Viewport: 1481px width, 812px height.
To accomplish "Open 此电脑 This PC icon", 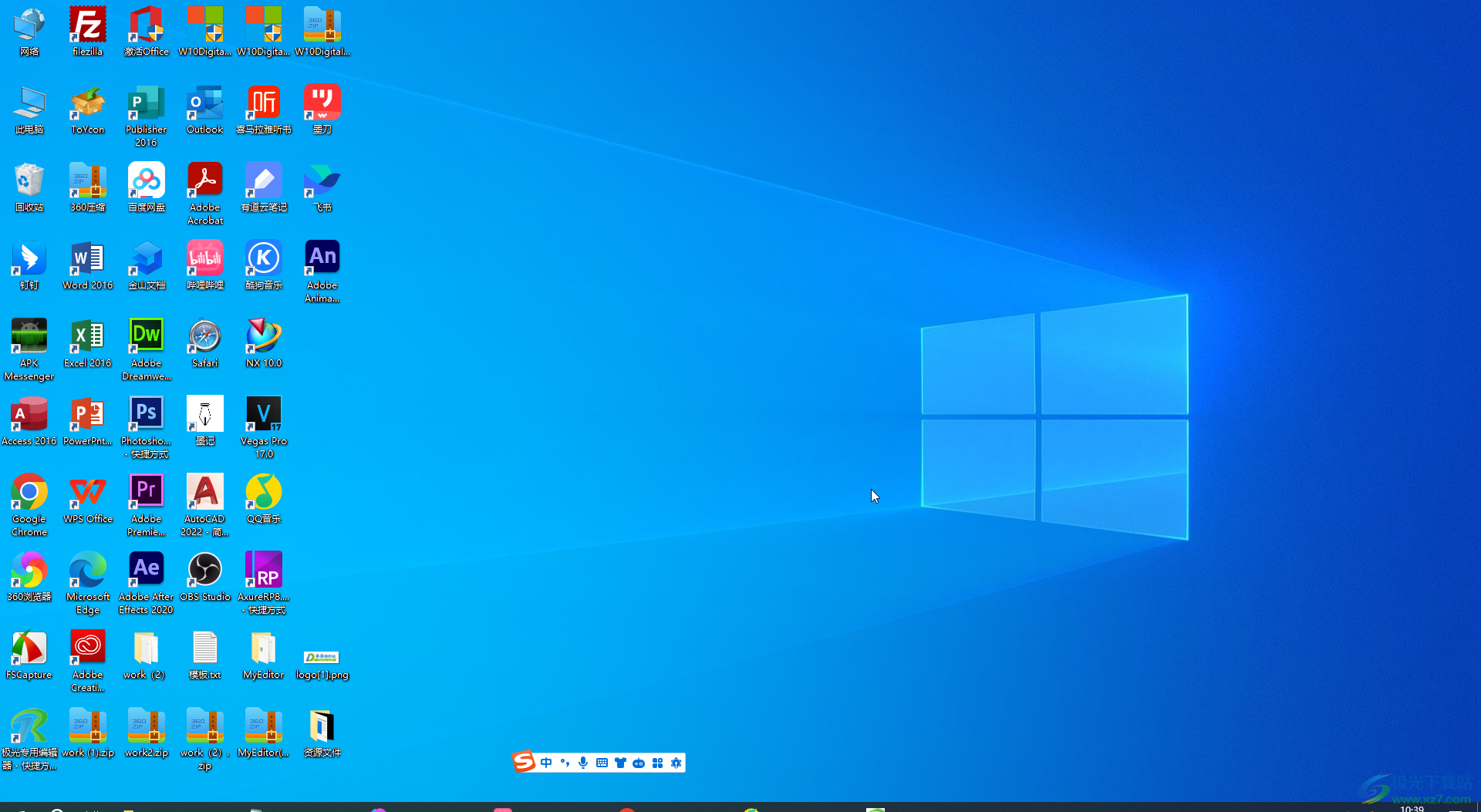I will click(x=29, y=110).
